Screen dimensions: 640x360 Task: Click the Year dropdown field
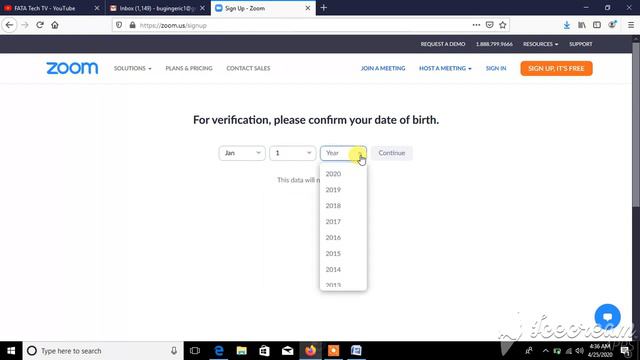coord(343,153)
